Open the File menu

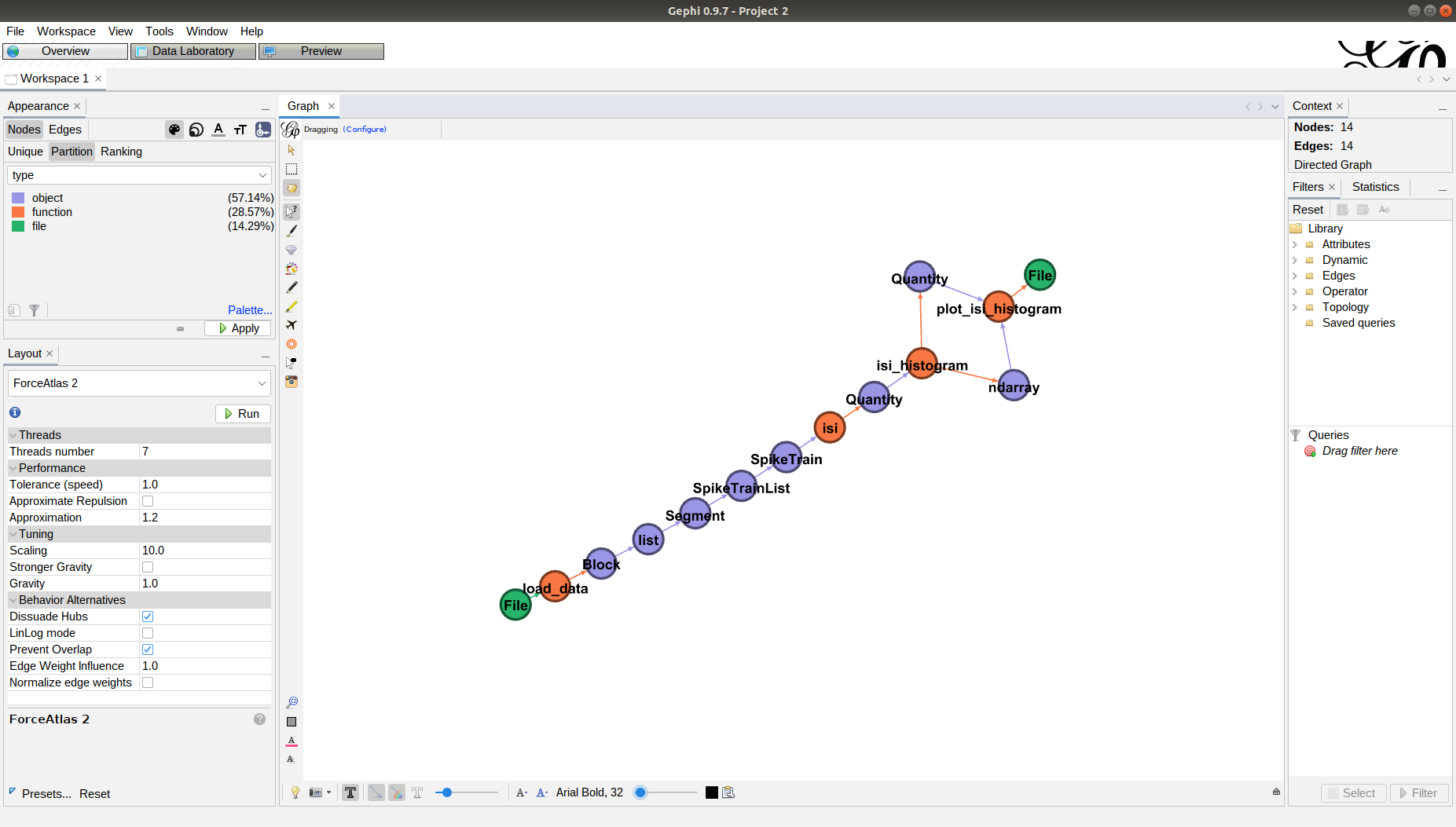16,31
